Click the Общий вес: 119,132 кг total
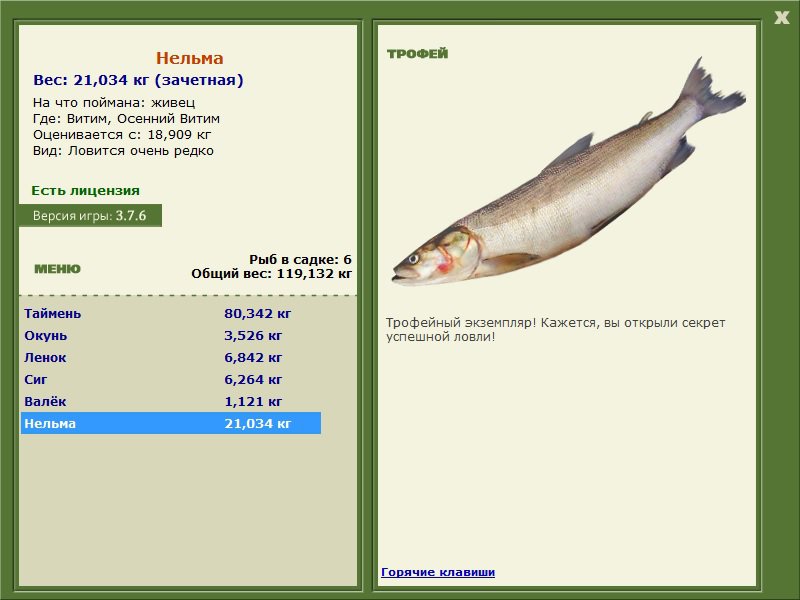Image resolution: width=800 pixels, height=600 pixels. pyautogui.click(x=271, y=273)
